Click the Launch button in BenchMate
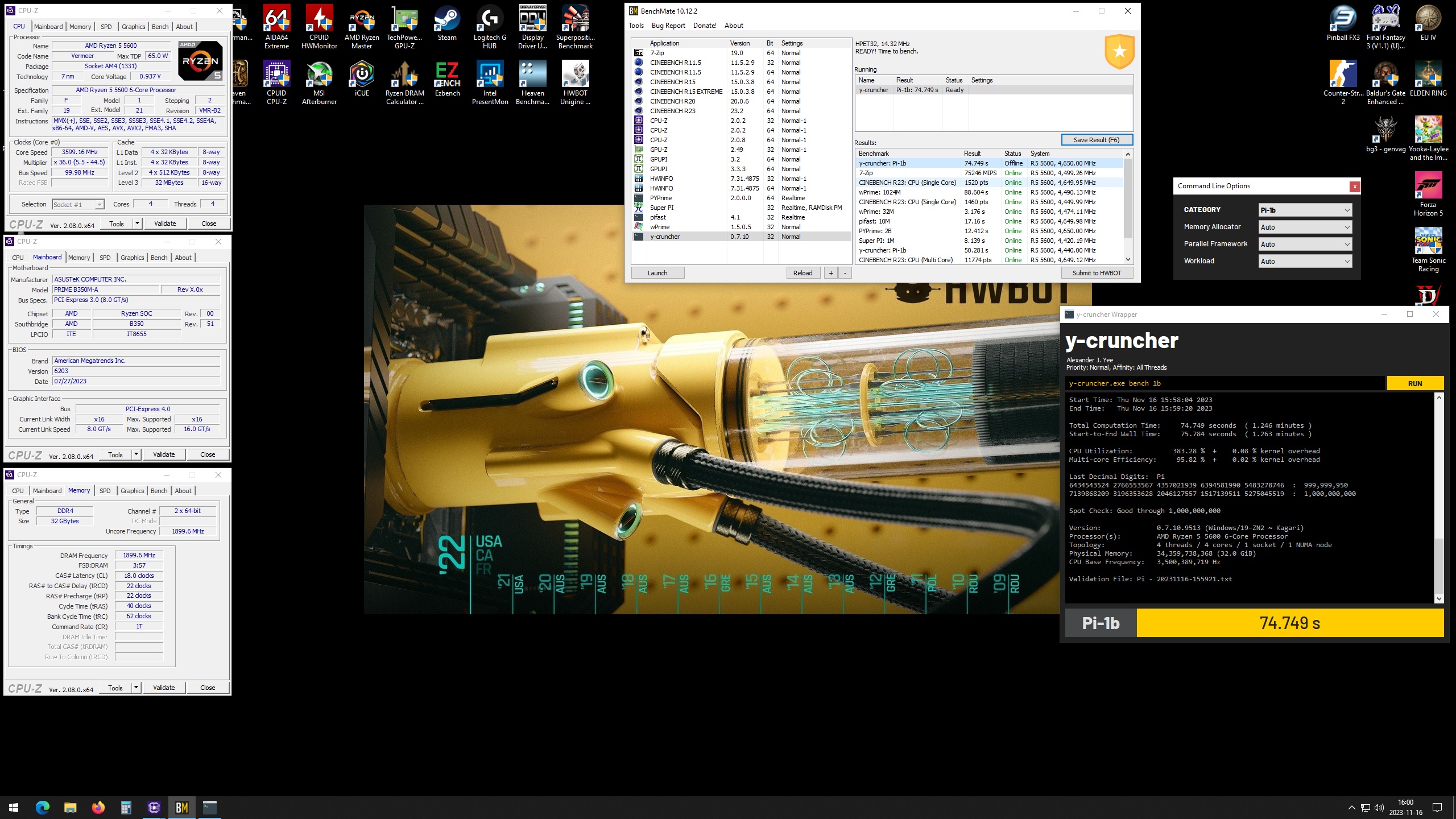This screenshot has width=1456, height=819. click(x=657, y=273)
